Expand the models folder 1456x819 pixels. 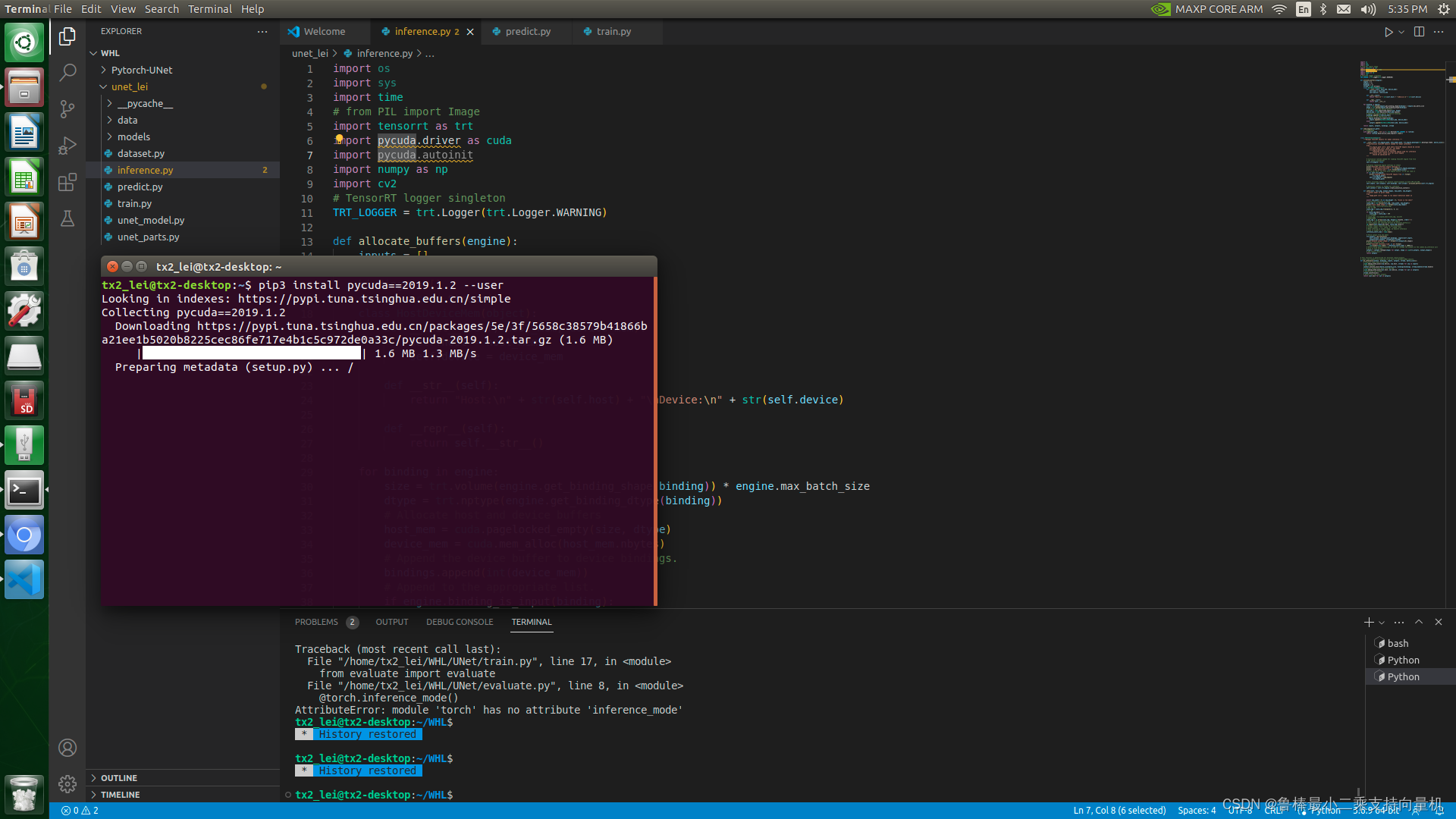point(133,136)
